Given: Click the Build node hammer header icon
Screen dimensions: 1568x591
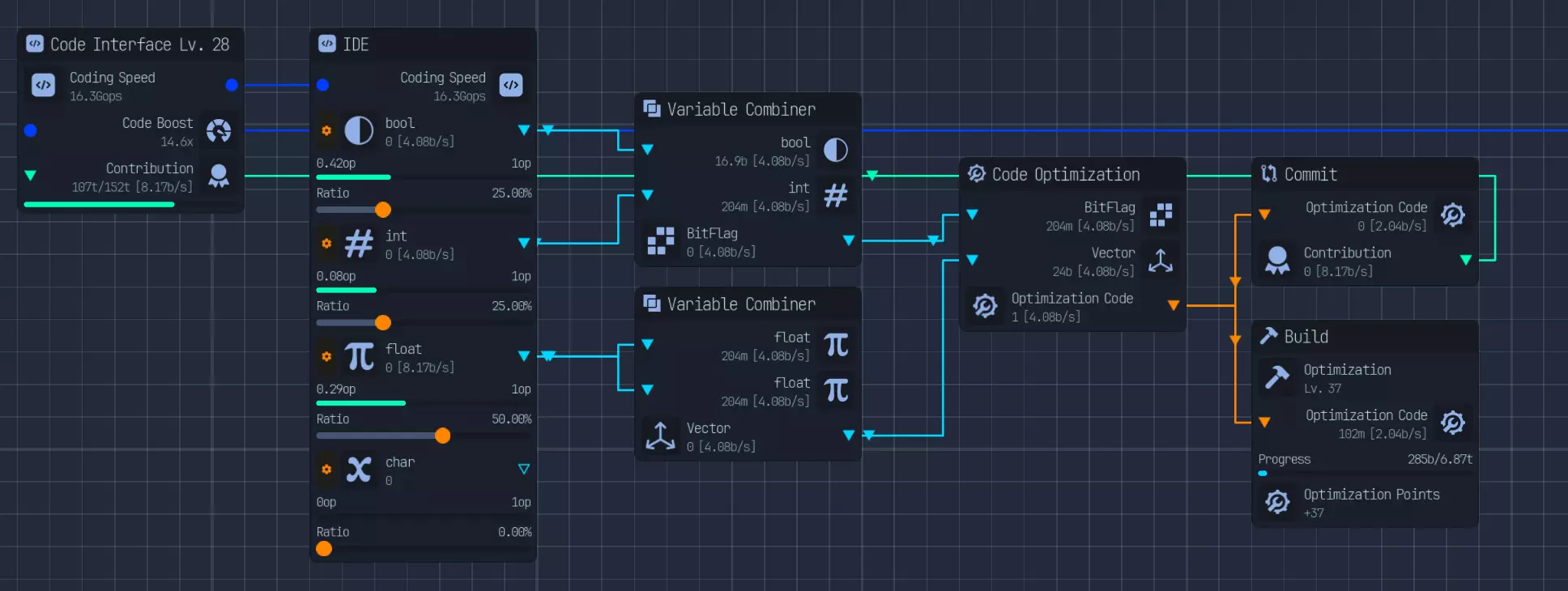Looking at the screenshot, I should (1269, 336).
